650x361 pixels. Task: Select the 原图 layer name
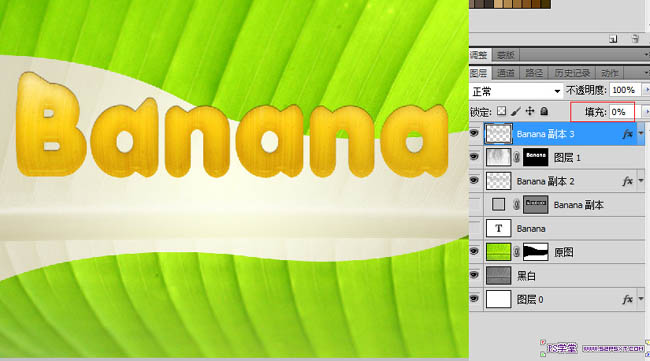pos(564,252)
